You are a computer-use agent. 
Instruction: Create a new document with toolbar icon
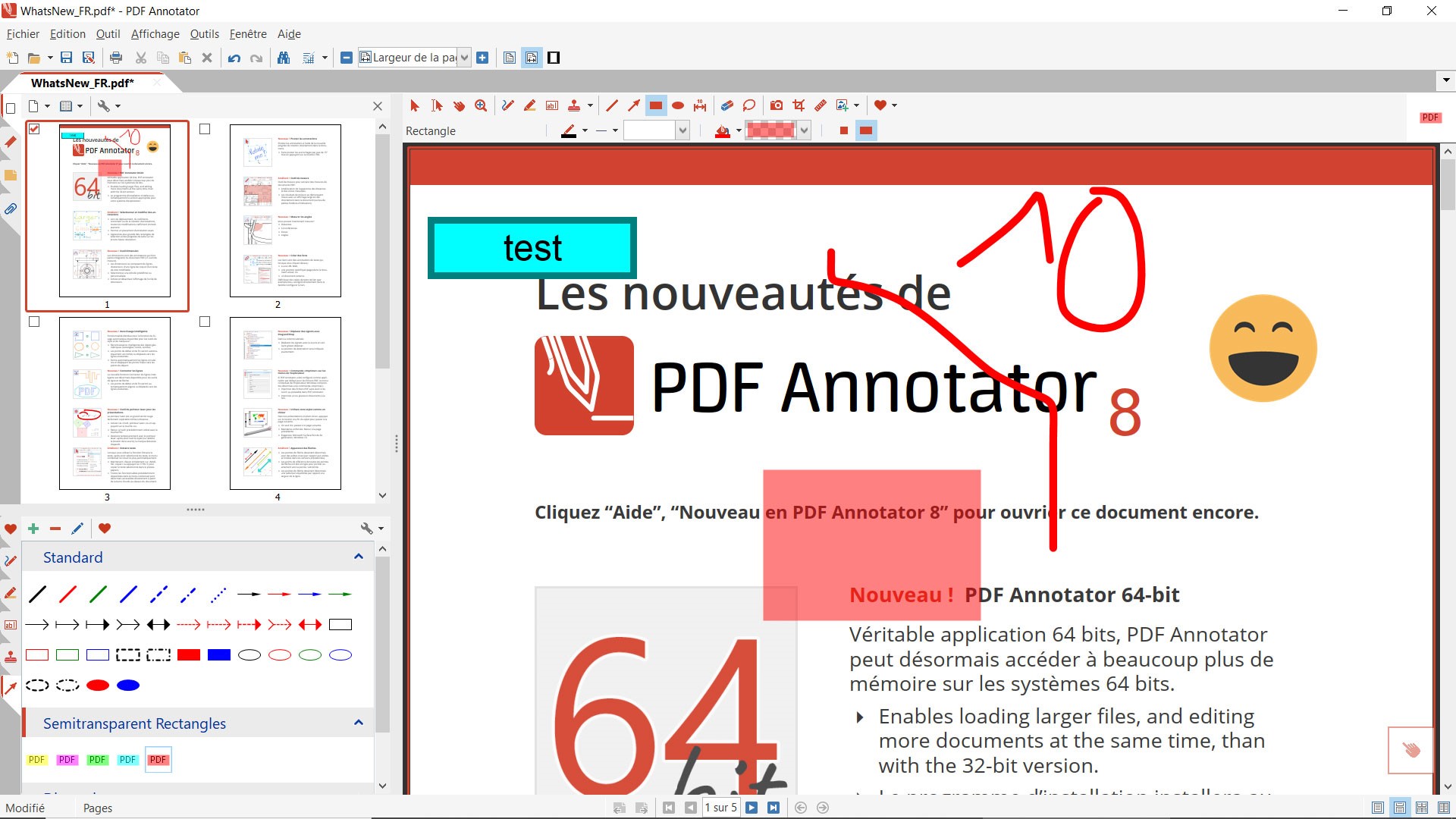12,58
